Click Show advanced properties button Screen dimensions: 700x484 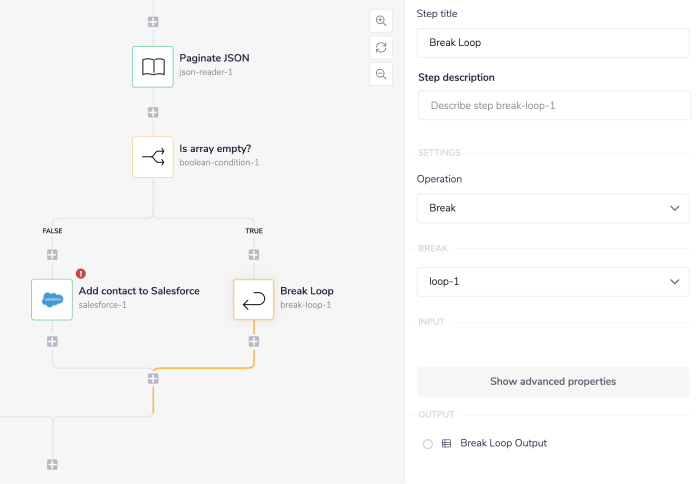[x=553, y=381]
